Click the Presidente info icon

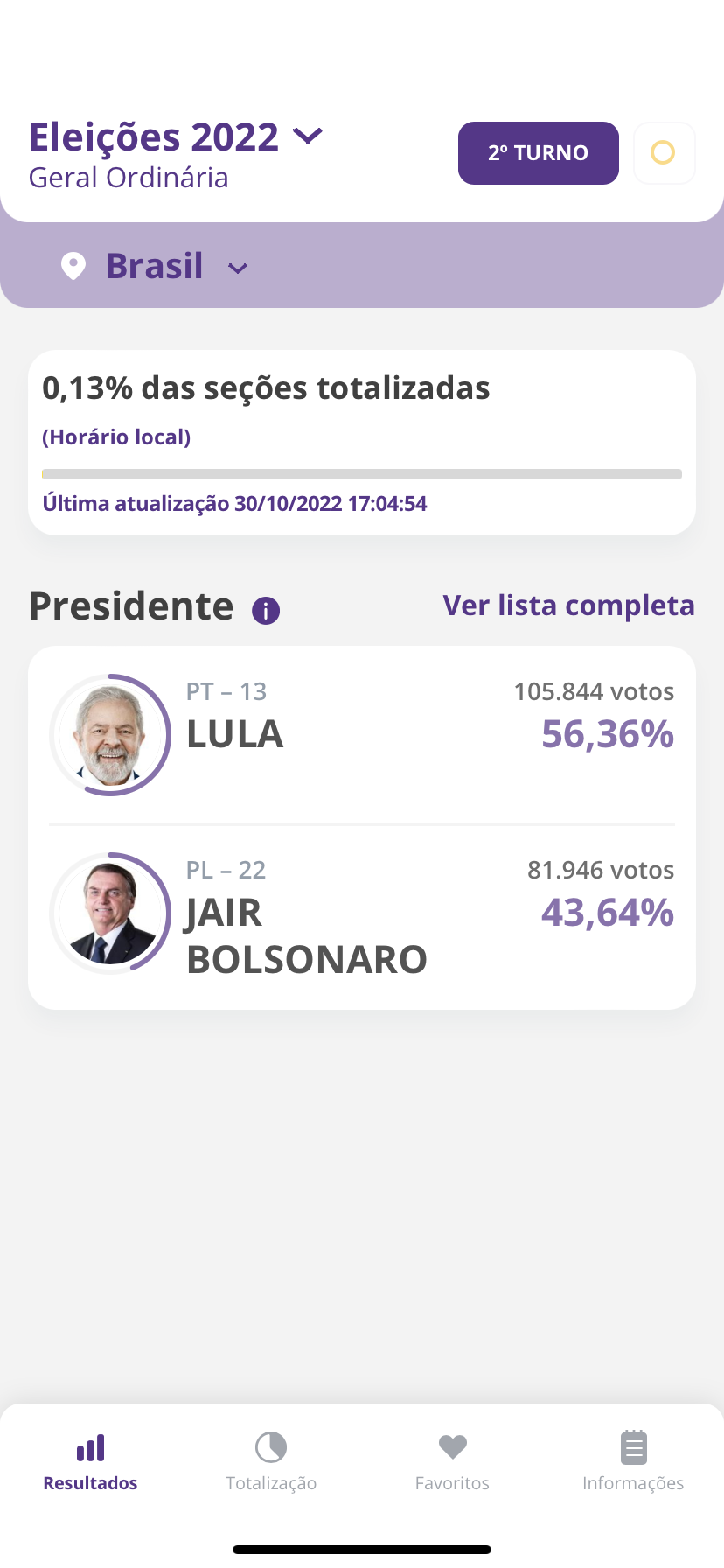(x=266, y=610)
